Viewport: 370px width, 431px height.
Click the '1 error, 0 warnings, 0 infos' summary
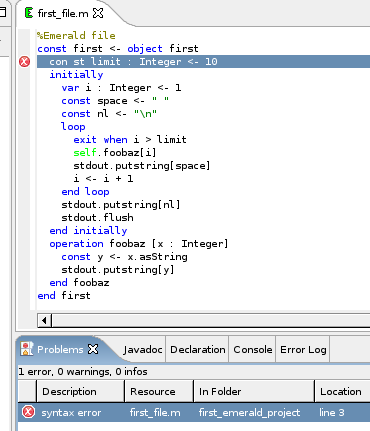point(83,371)
